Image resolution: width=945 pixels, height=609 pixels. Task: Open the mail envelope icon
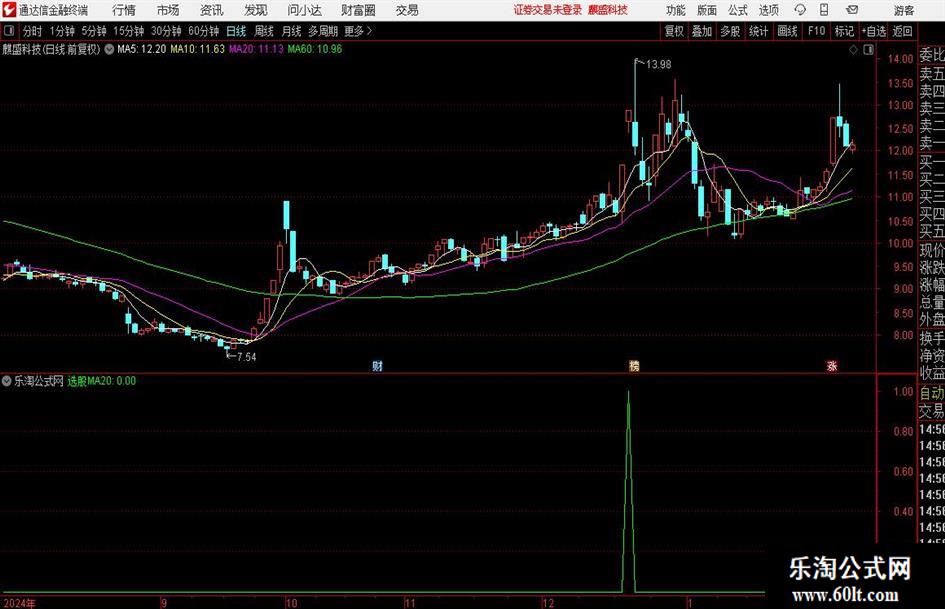pos(852,10)
